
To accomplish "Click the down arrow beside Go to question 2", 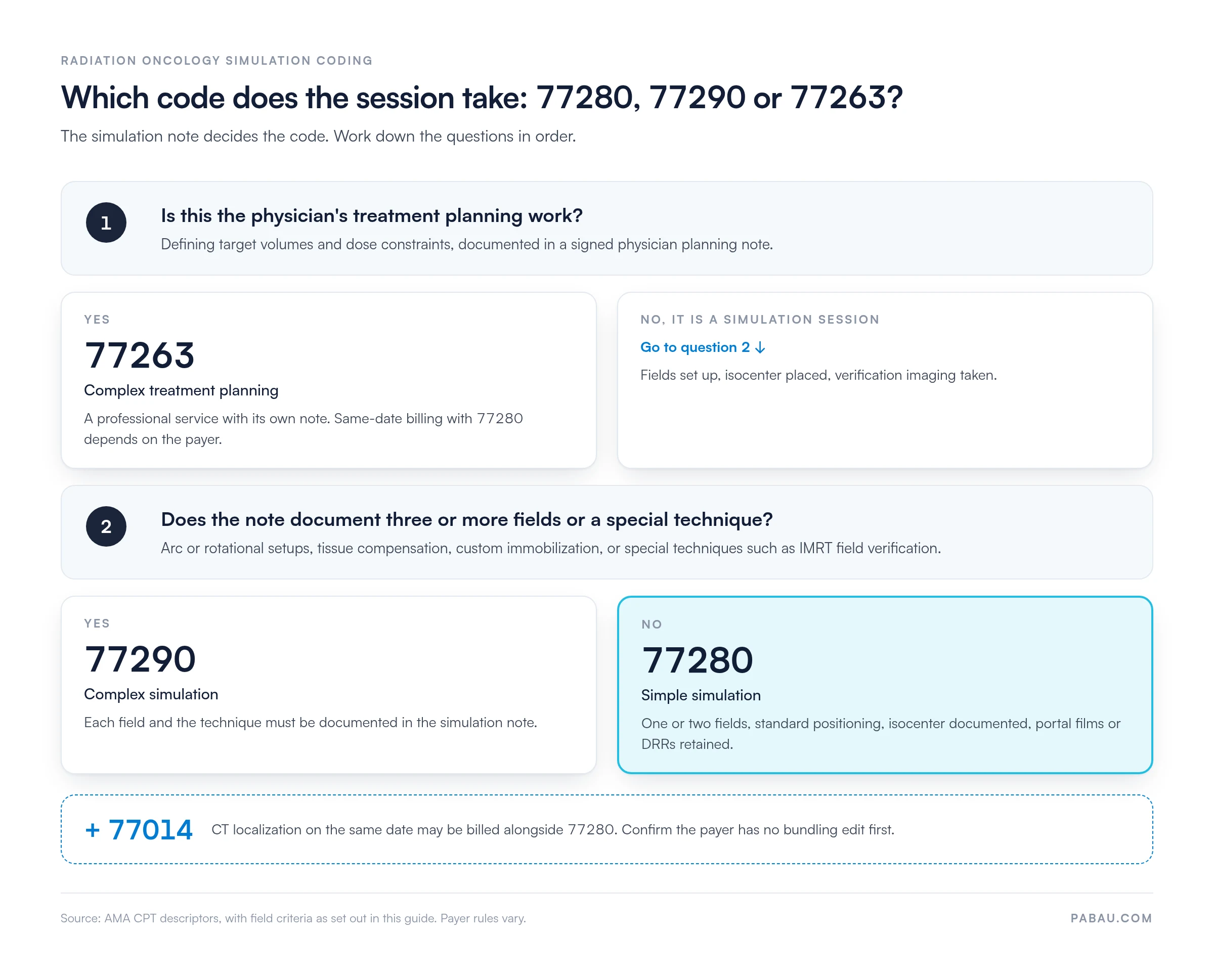I will click(761, 347).
